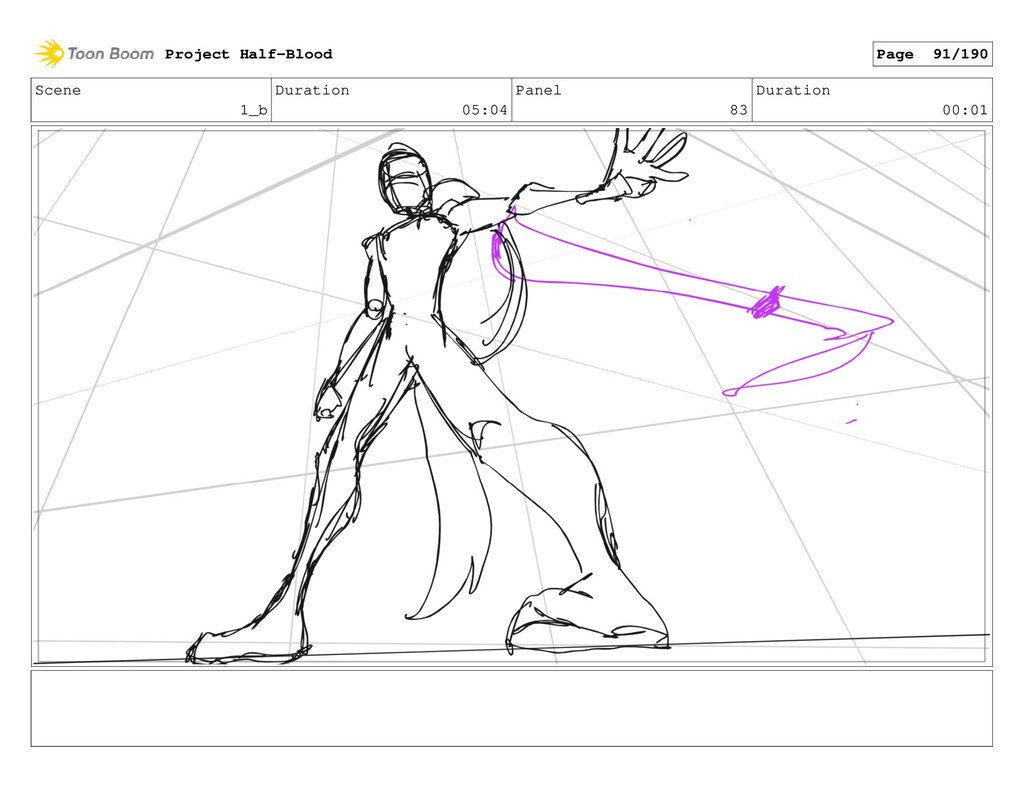This screenshot has width=1024, height=793.
Task: Select the panel number '83'
Action: (x=739, y=110)
